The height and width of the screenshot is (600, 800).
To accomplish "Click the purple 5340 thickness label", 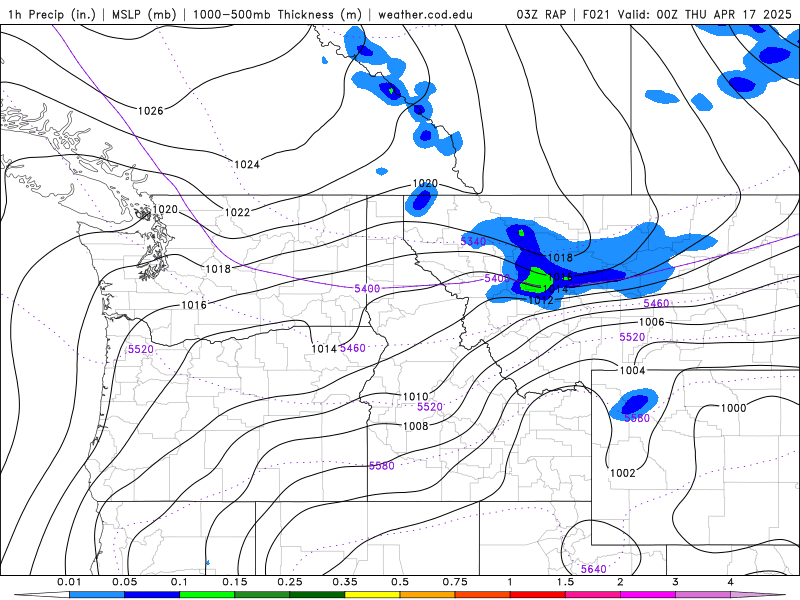I will (473, 241).
